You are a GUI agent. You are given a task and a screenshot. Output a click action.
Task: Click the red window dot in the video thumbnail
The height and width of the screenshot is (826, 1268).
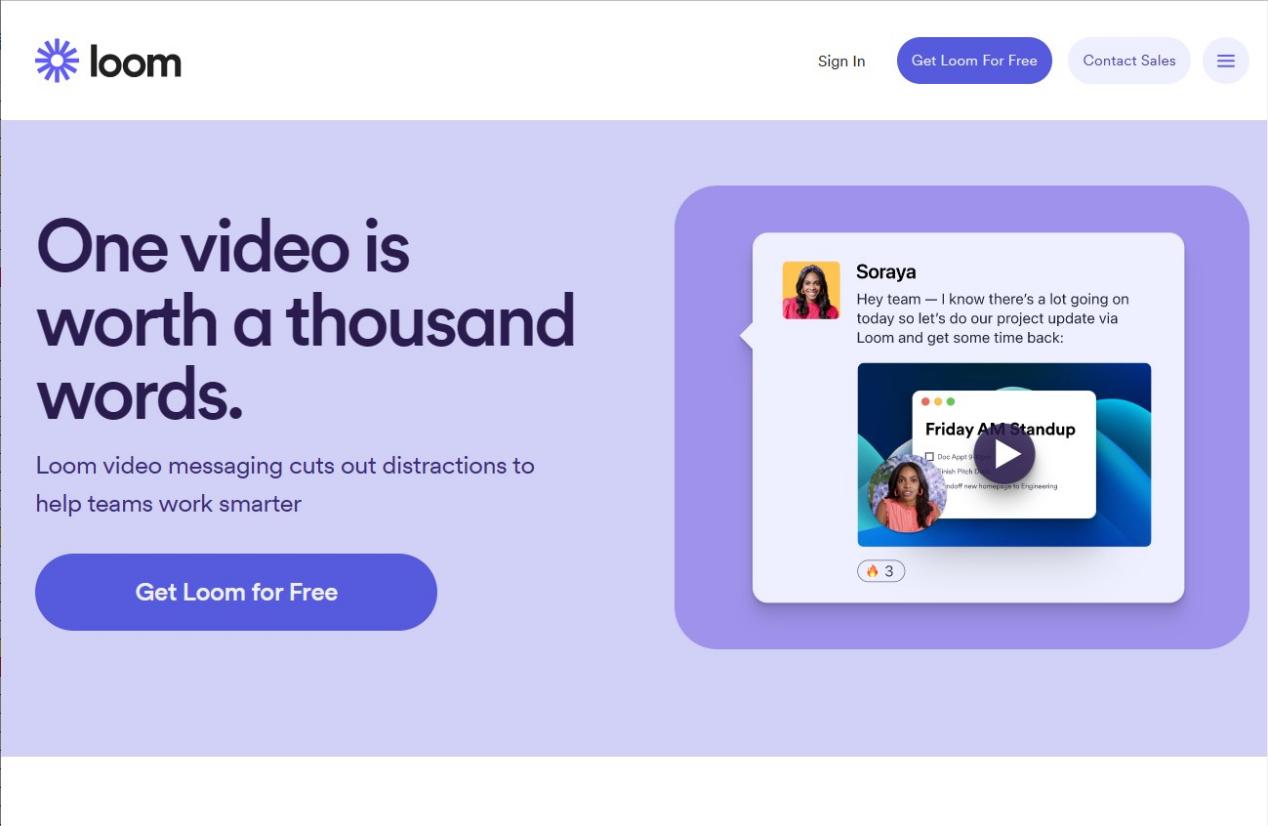pos(927,401)
